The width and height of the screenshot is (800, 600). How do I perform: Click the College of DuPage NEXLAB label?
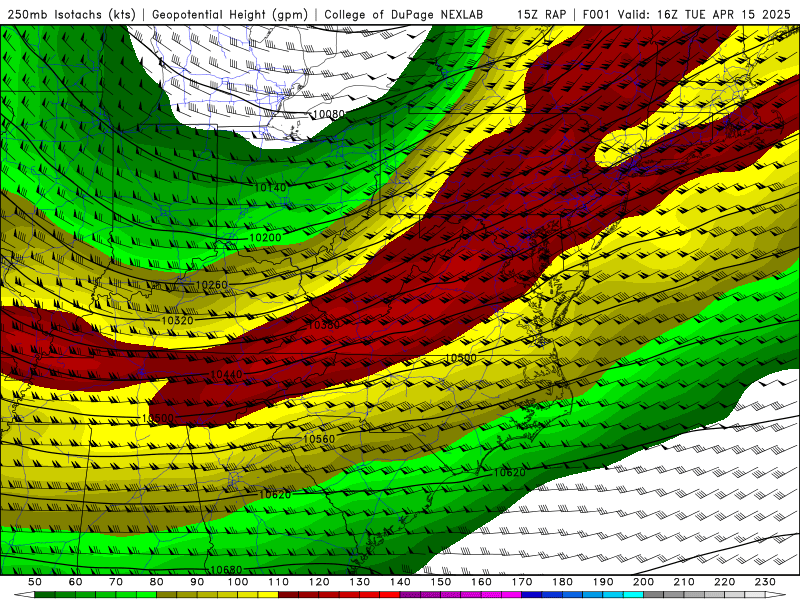pyautogui.click(x=403, y=14)
